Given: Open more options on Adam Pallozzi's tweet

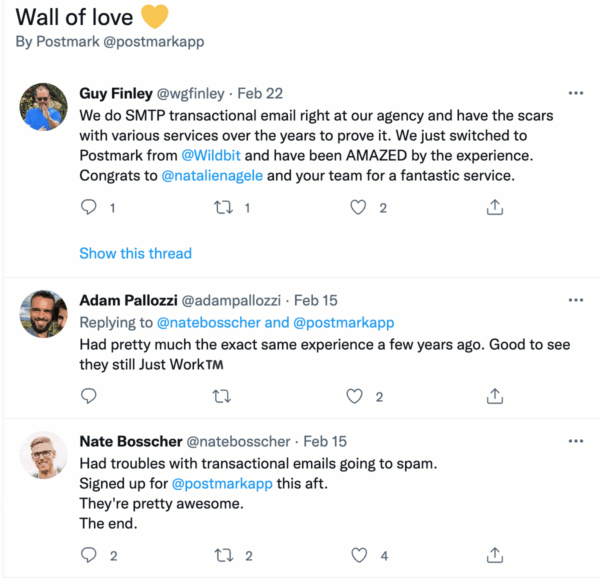Looking at the screenshot, I should (x=576, y=300).
